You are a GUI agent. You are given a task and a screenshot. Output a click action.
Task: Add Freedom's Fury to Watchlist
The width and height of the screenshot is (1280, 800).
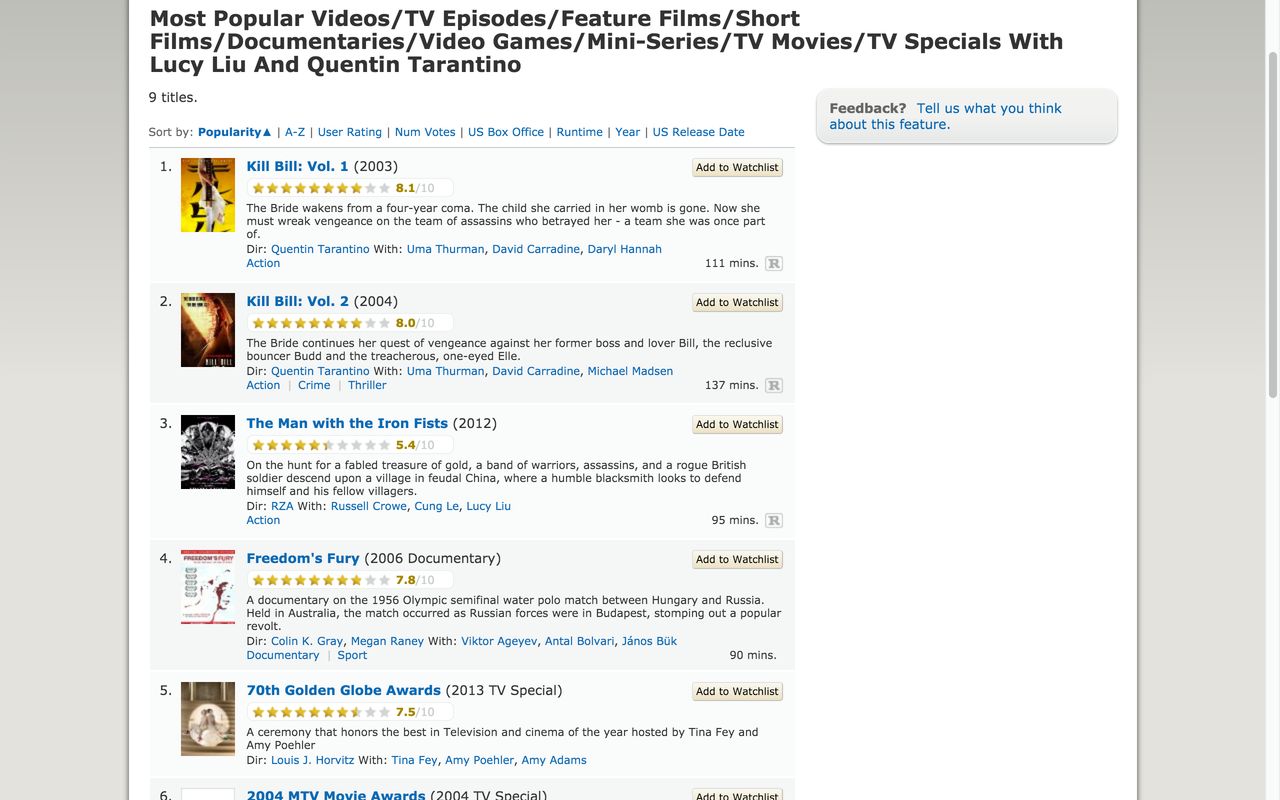pos(737,560)
